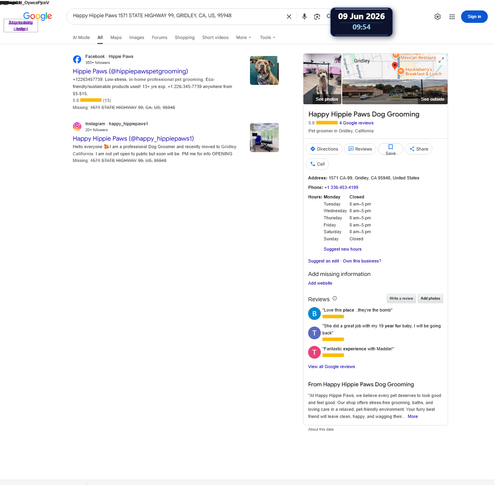
Task: Click the Directions button
Action: 324,149
